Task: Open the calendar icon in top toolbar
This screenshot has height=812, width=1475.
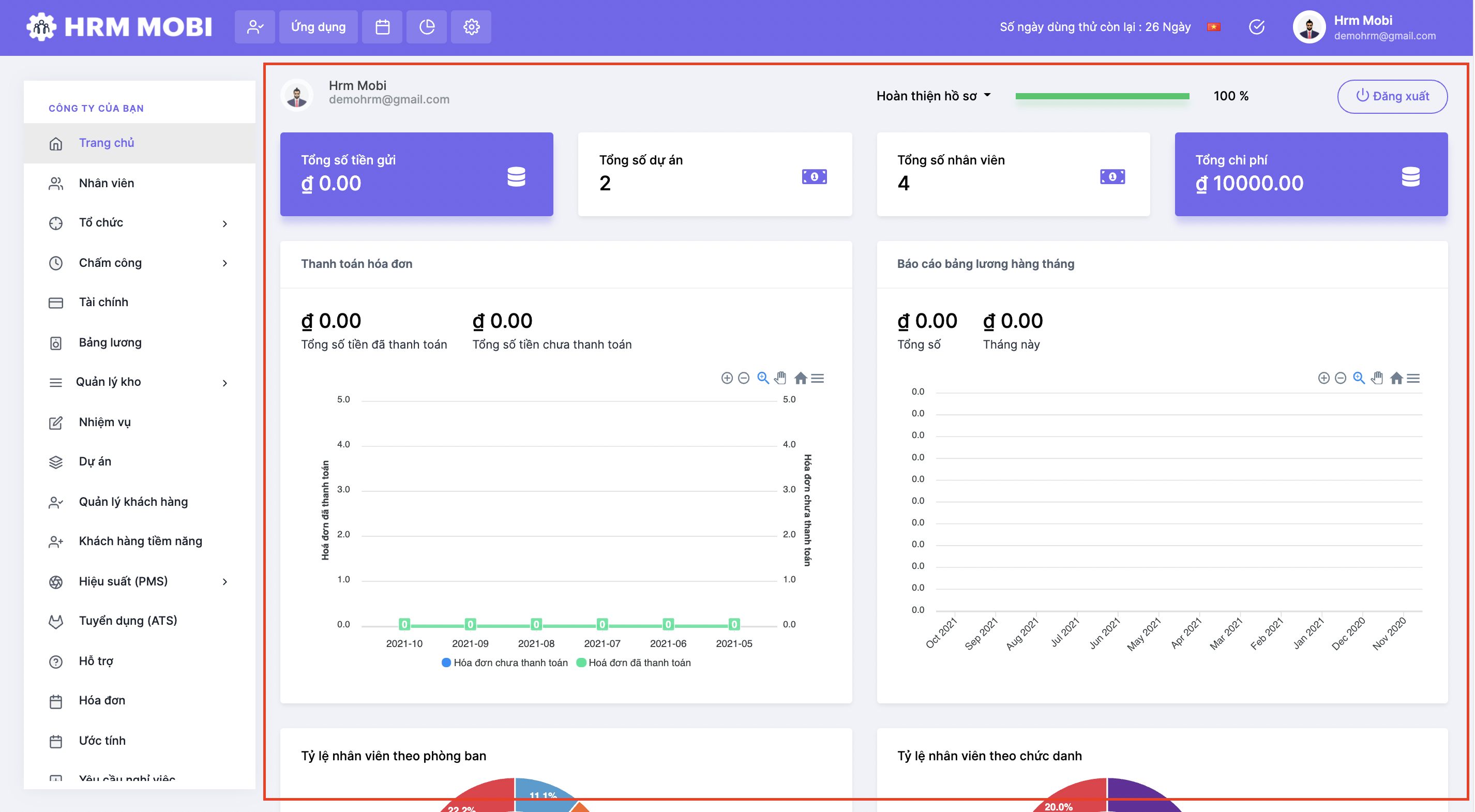Action: (x=383, y=27)
